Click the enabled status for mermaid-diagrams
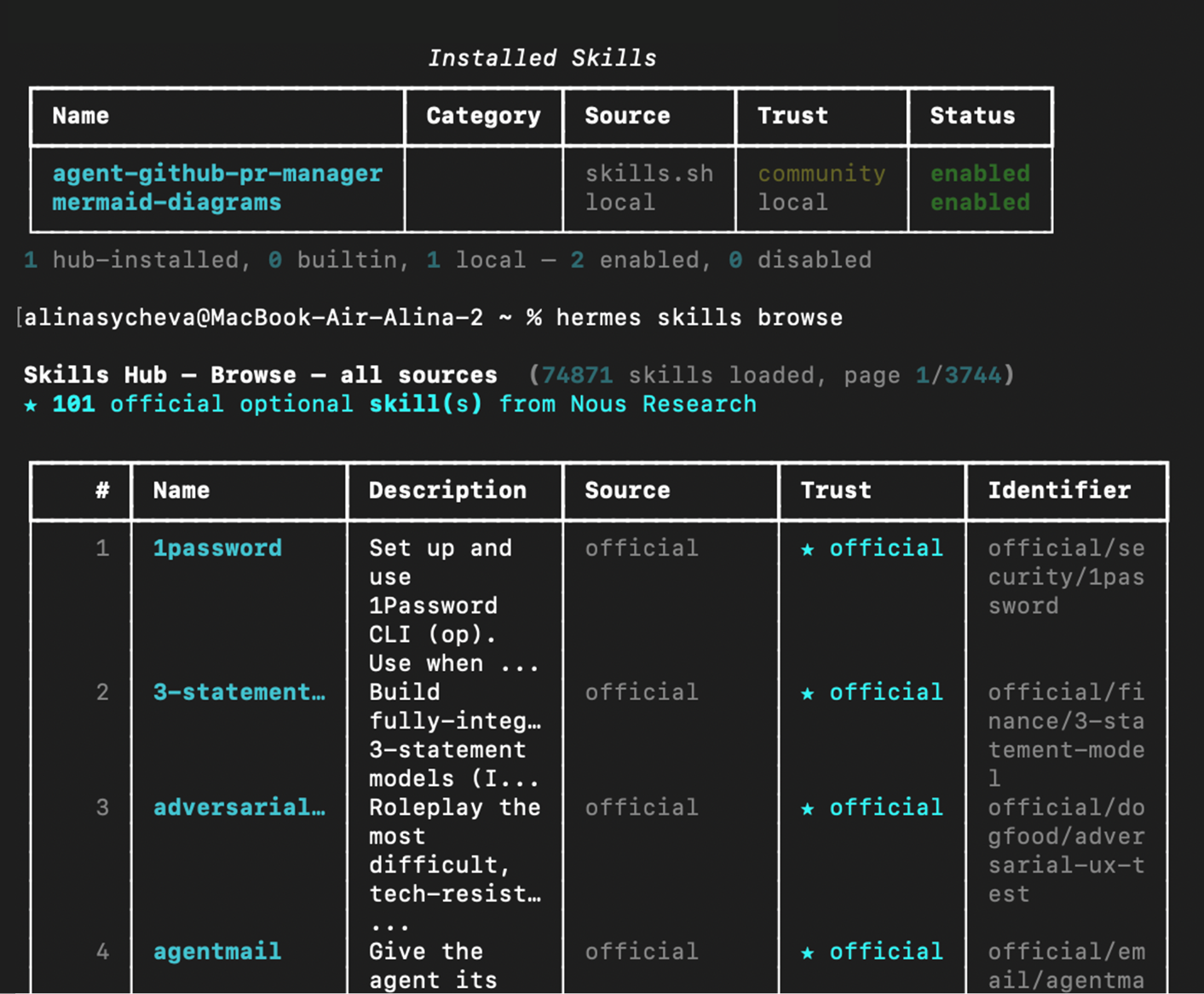The height and width of the screenshot is (994, 1204). coord(980,202)
